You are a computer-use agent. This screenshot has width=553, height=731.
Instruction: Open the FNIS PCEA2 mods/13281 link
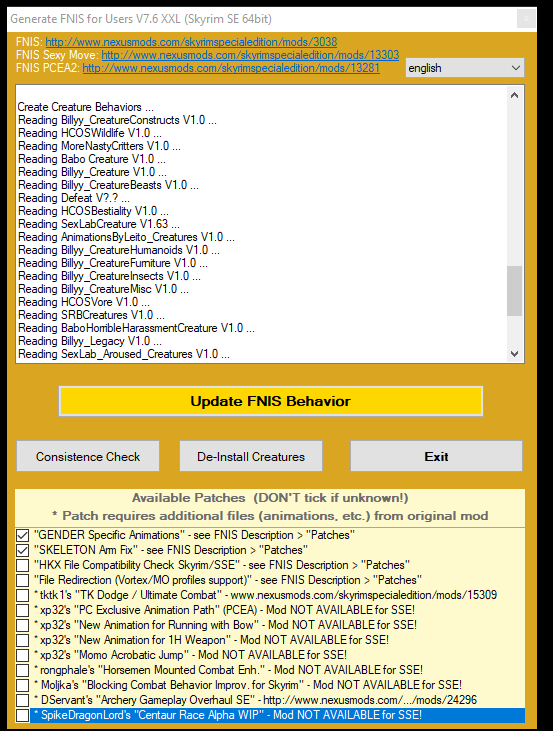click(x=231, y=68)
